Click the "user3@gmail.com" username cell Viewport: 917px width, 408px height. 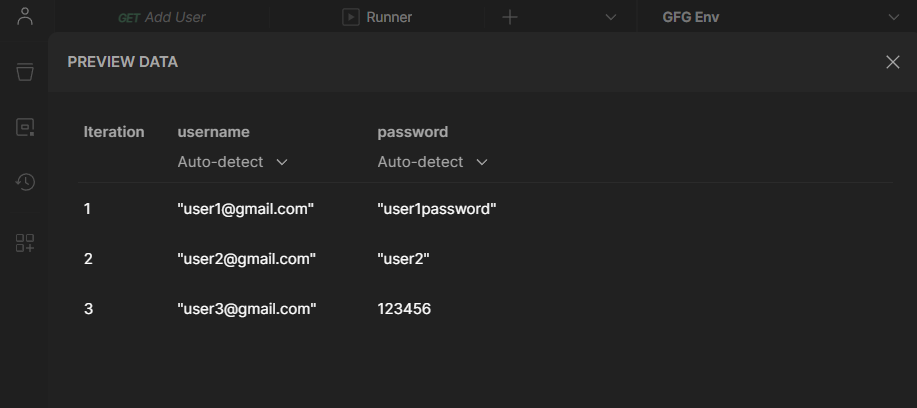246,309
